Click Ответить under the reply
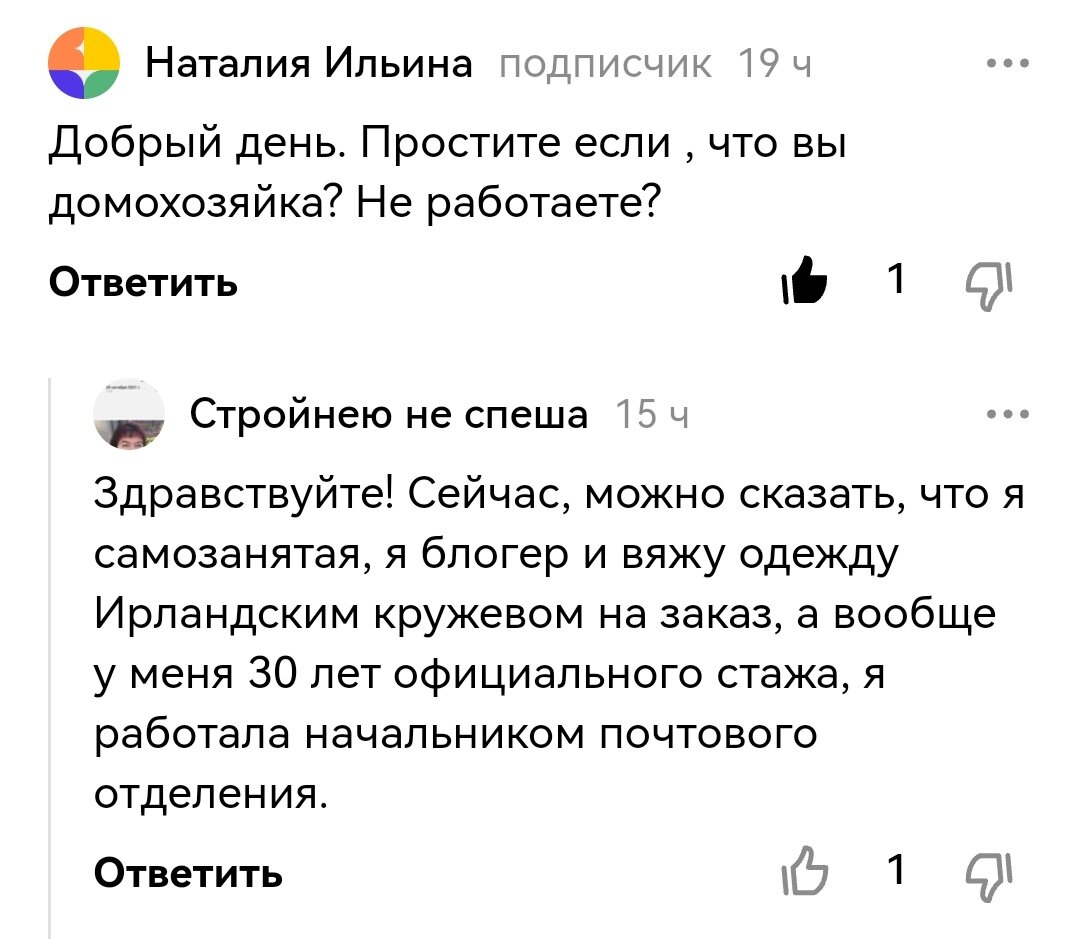 click(186, 875)
